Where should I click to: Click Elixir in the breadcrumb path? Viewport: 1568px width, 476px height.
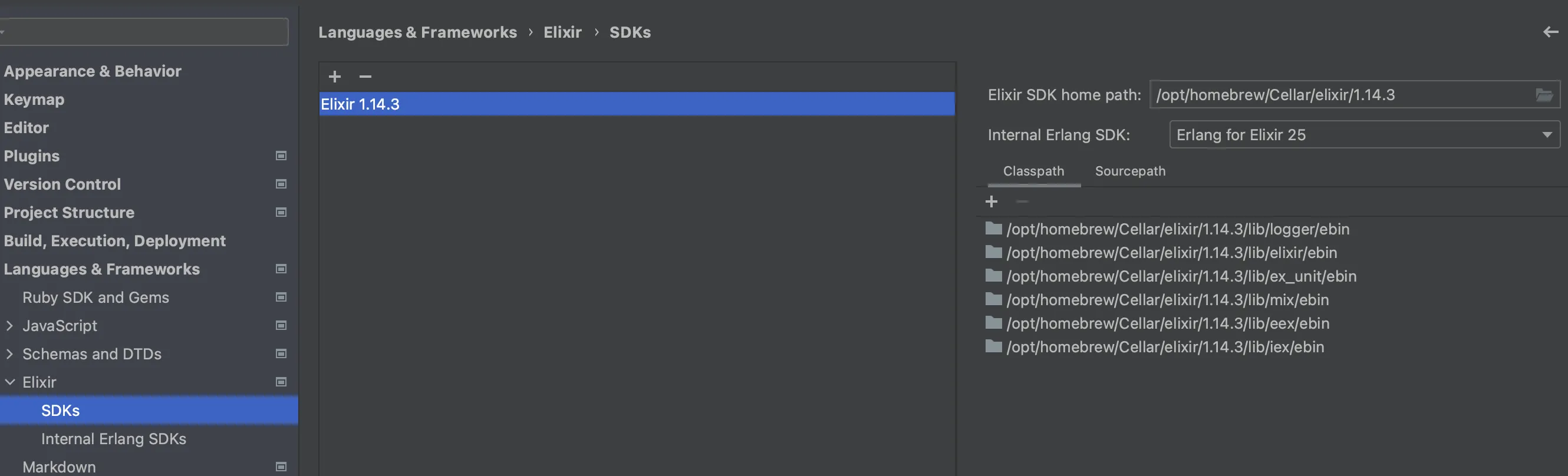tap(562, 32)
